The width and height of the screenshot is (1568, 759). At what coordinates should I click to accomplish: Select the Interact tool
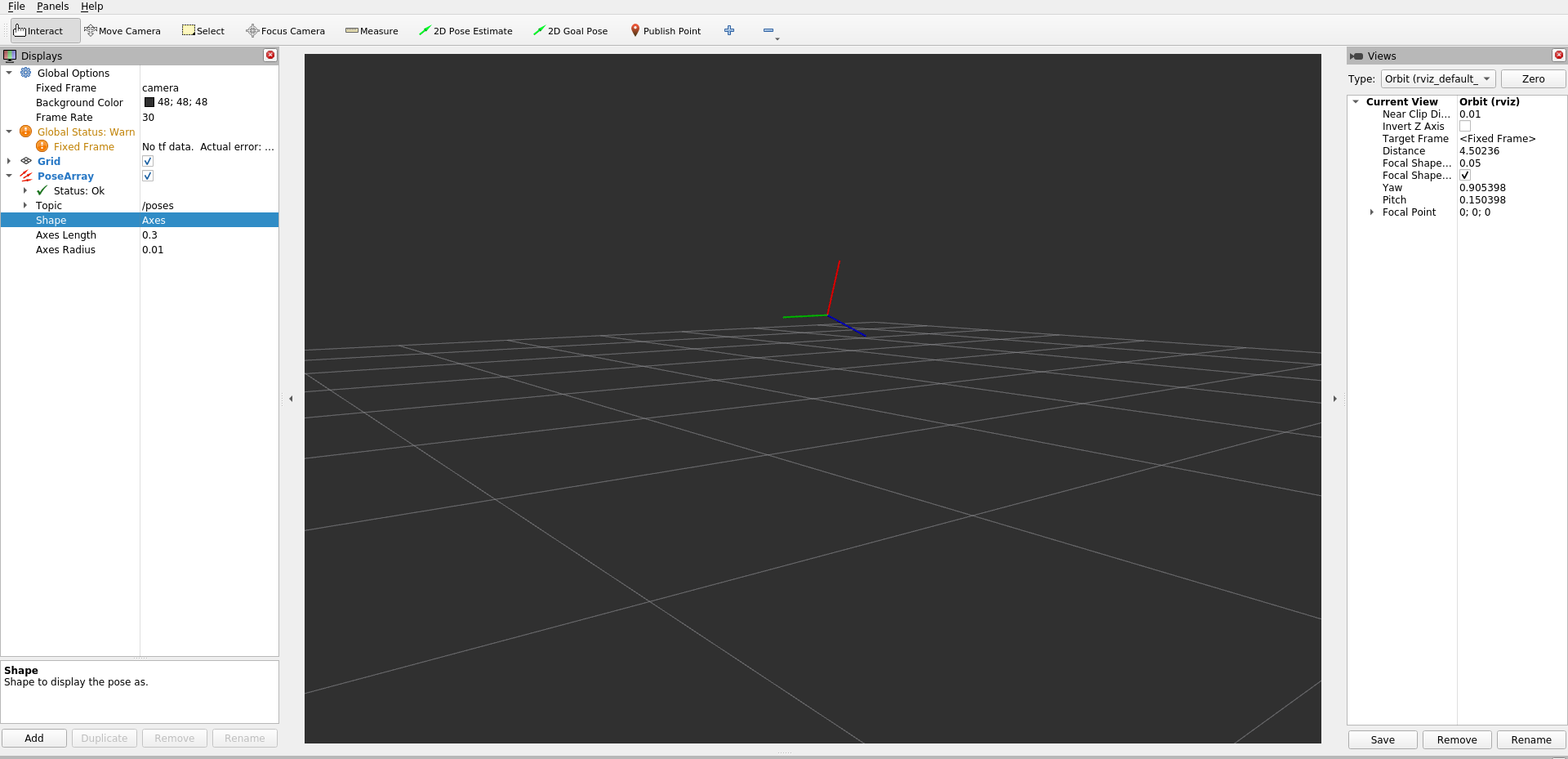(38, 31)
